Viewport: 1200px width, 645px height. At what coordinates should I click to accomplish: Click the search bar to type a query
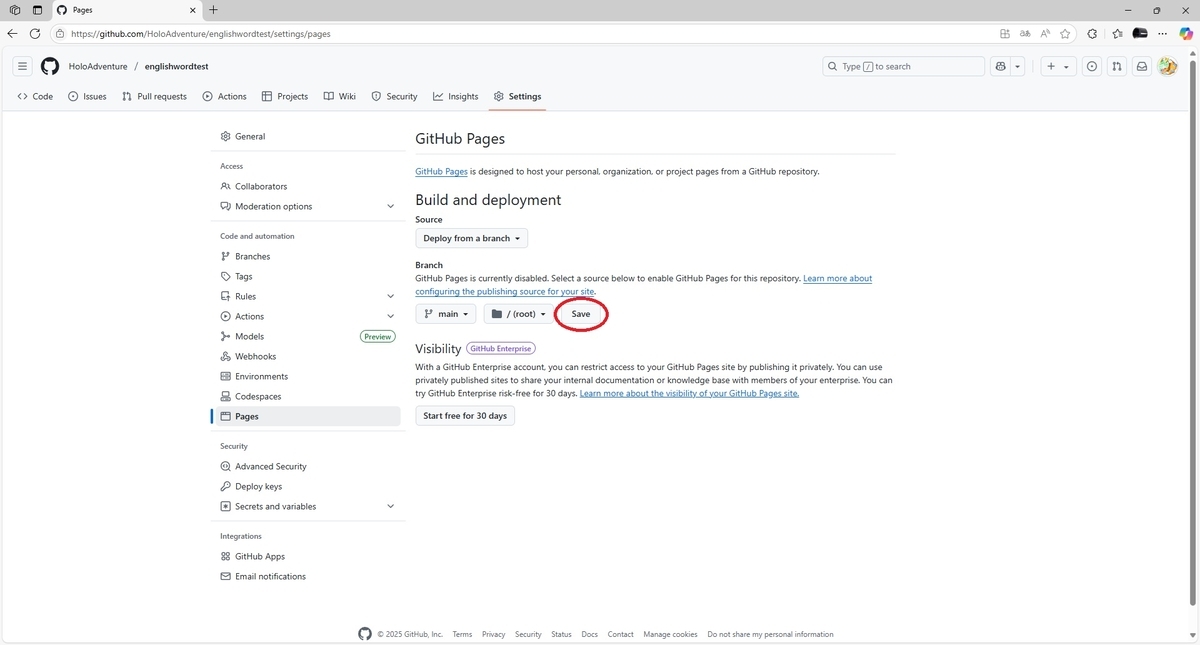click(x=900, y=66)
